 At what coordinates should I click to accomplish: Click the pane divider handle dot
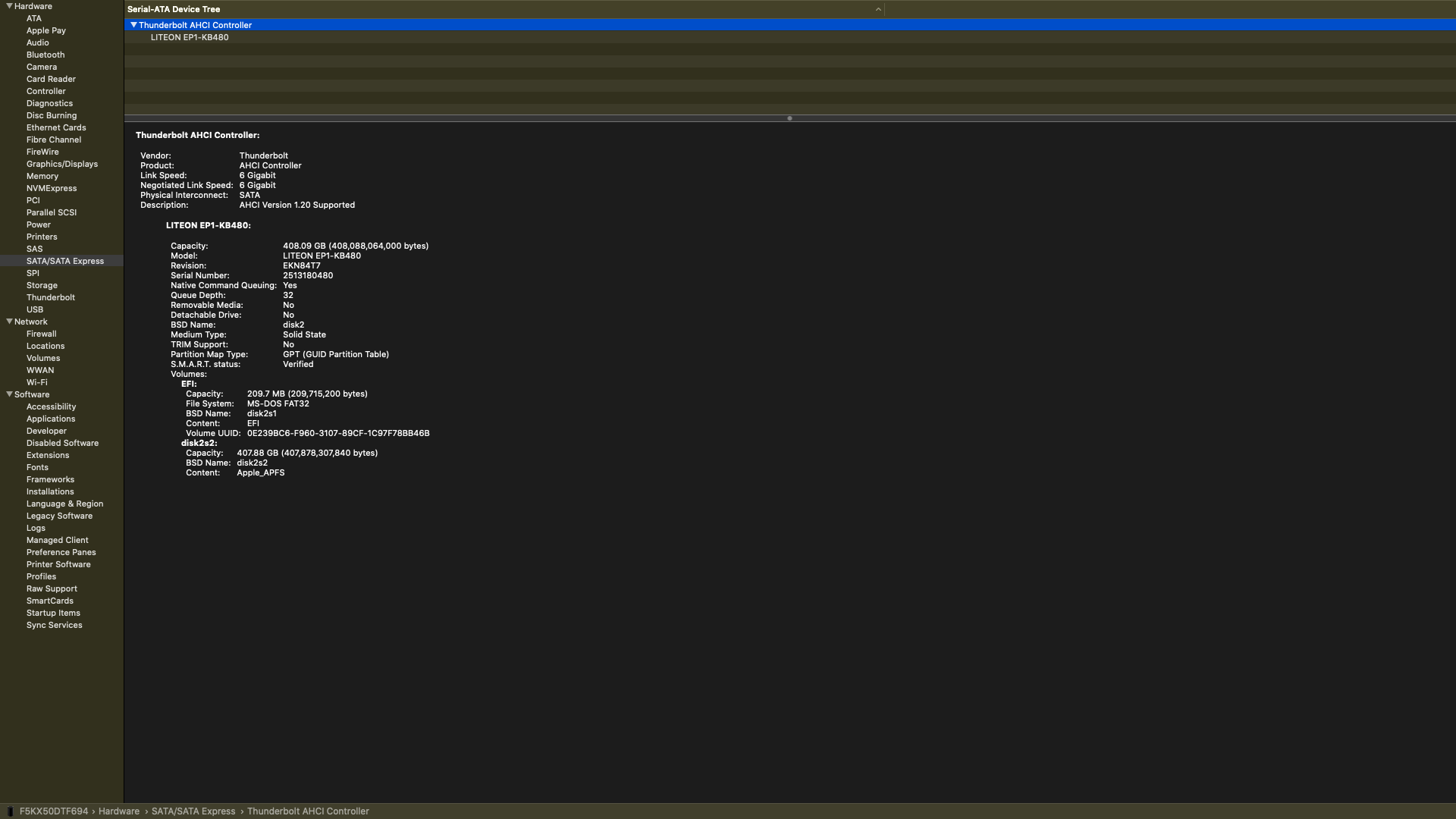coord(789,118)
